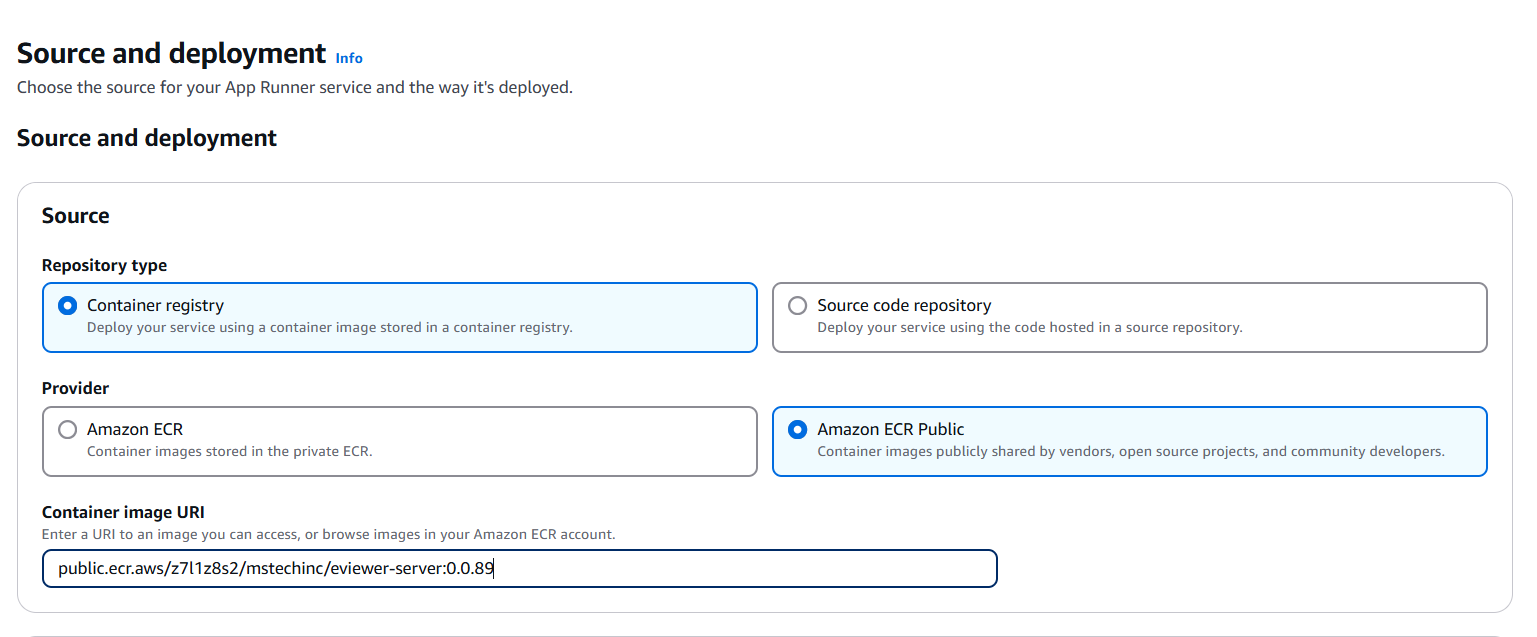Click the Source panel heading

pos(75,215)
